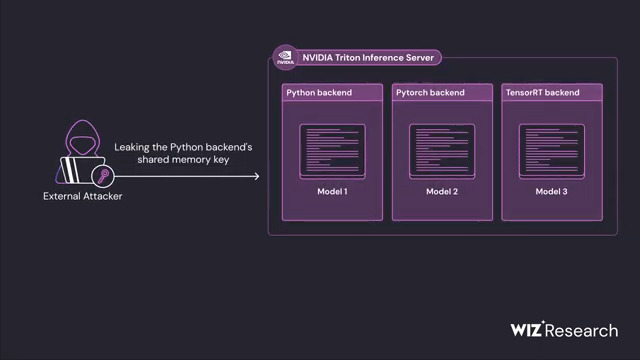Click the Model 3 code screen icon
640x360 pixels.
point(551,151)
